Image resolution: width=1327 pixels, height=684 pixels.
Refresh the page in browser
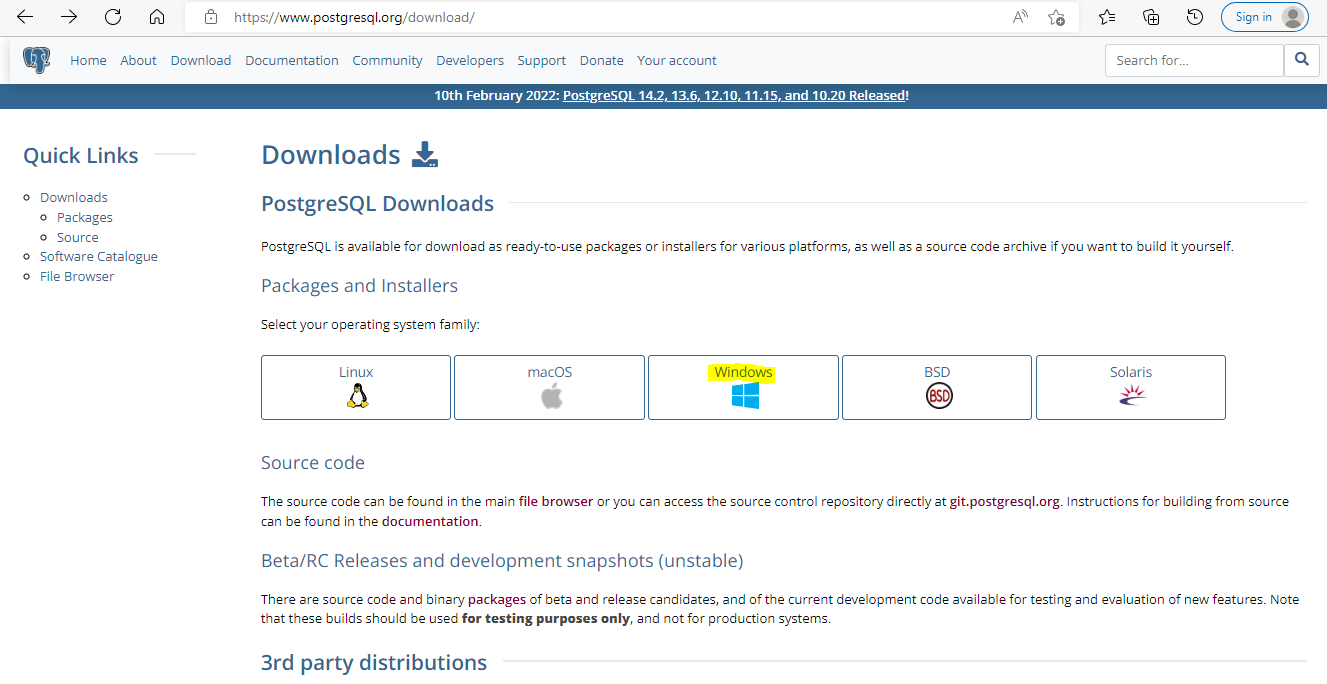[x=113, y=17]
